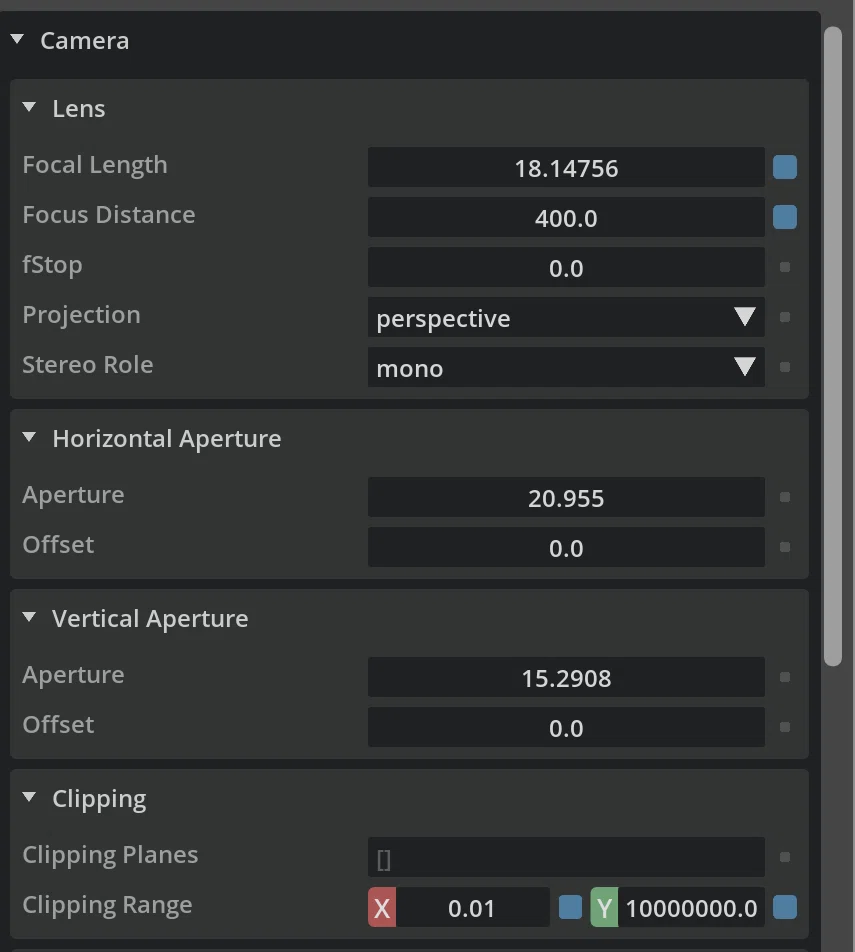The image size is (855, 952).
Task: Click gray indicator beside Vertical Aperture 15.2908
Action: click(785, 677)
